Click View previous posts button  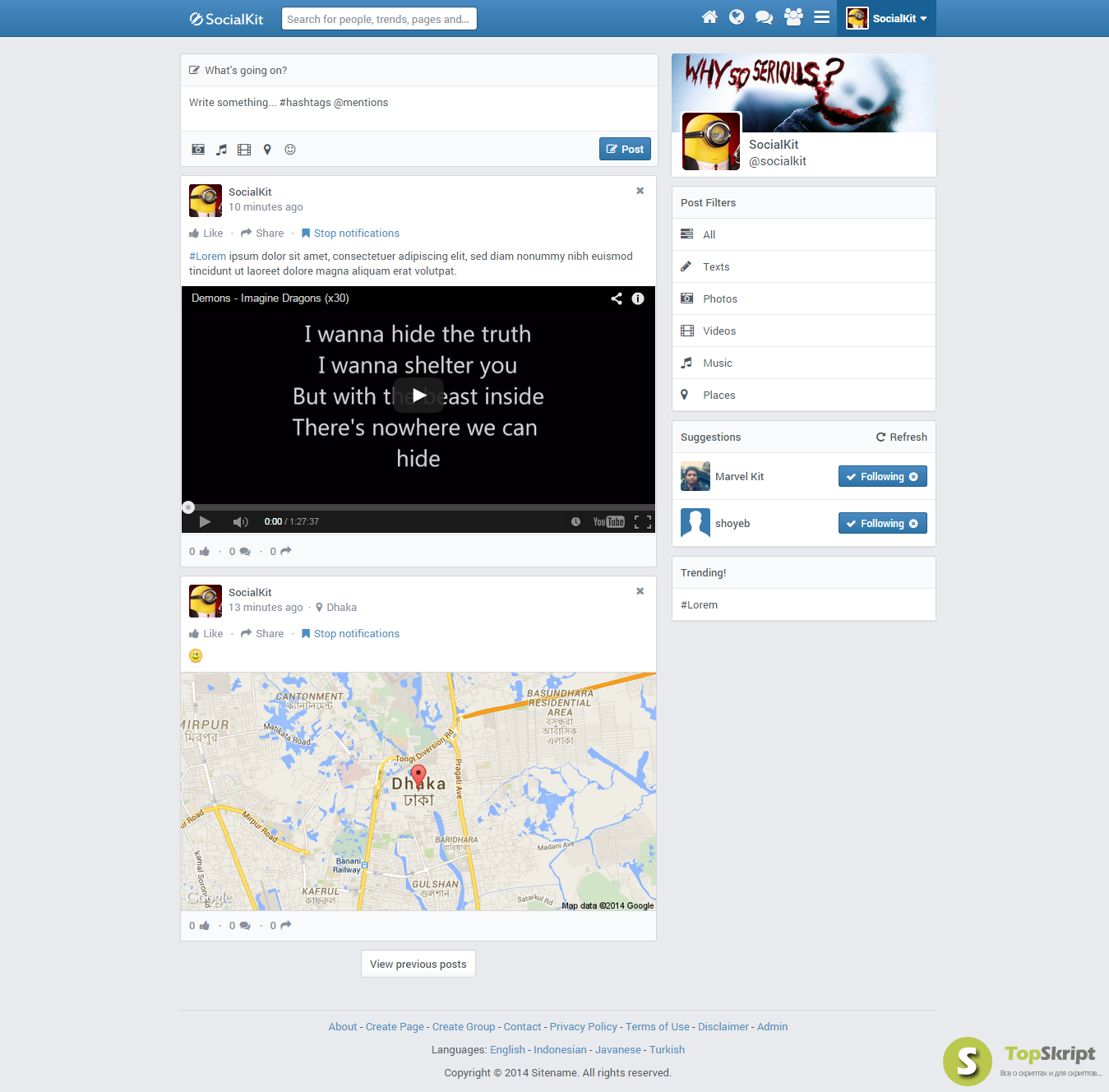[x=418, y=964]
